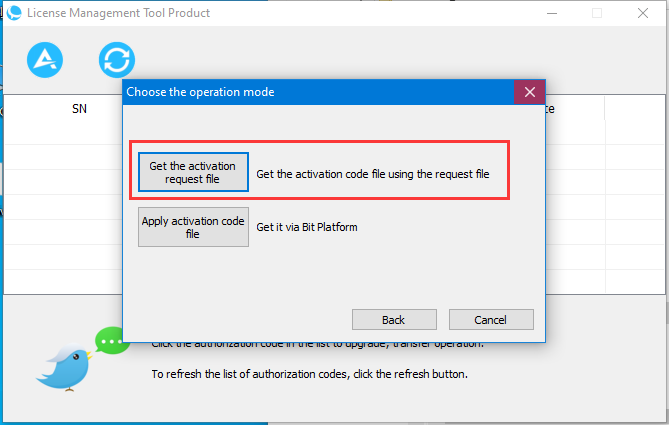This screenshot has width=669, height=425.
Task: Click the blue bird mascot
Action: 65,368
